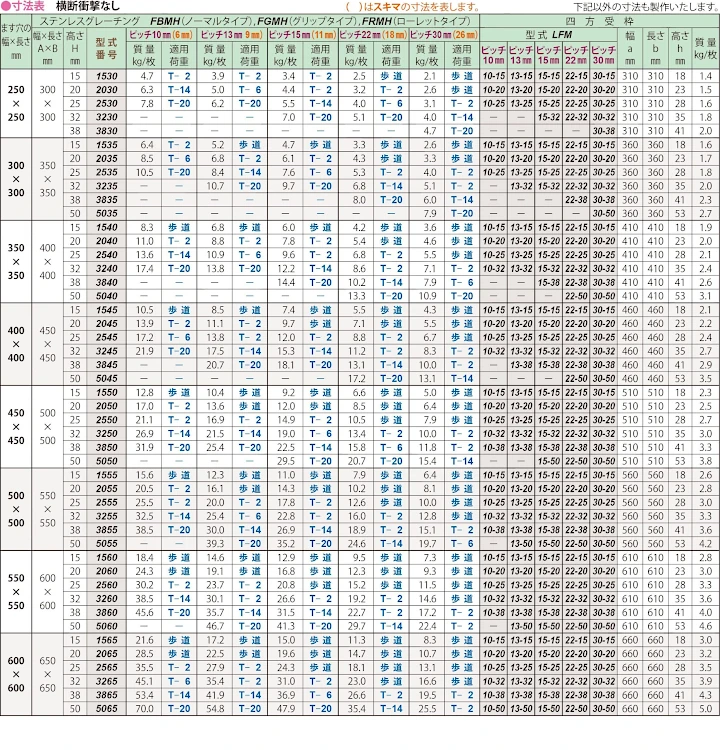Screen dimensions: 720x750
Task: Click model number '2535'
Action: (x=106, y=172)
